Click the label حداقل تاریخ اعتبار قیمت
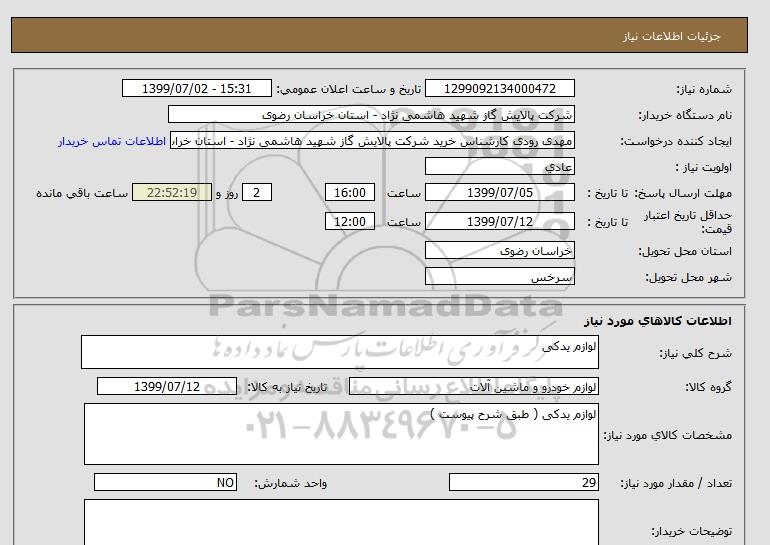 point(688,222)
